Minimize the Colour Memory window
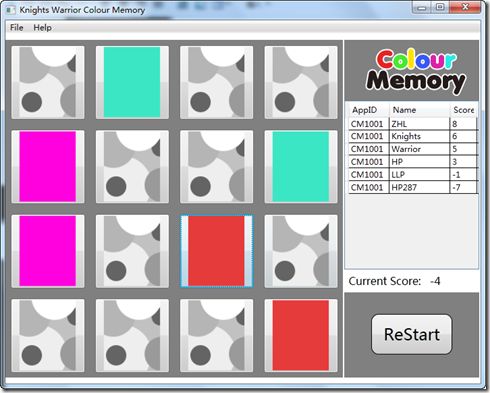 coord(422,7)
